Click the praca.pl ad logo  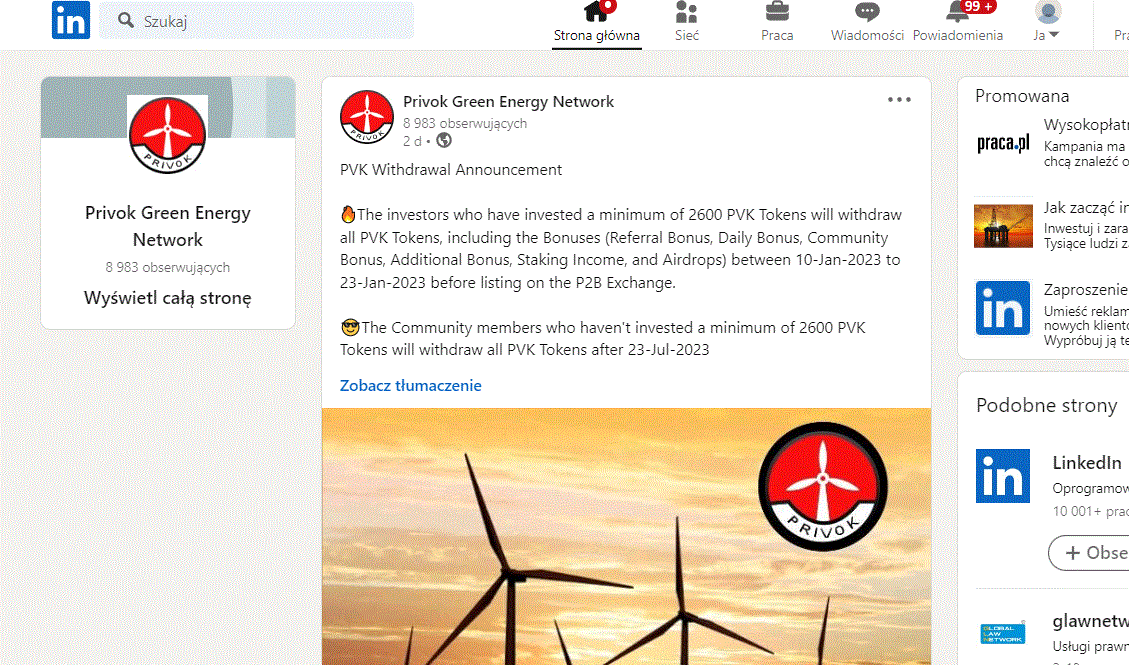pos(1003,144)
